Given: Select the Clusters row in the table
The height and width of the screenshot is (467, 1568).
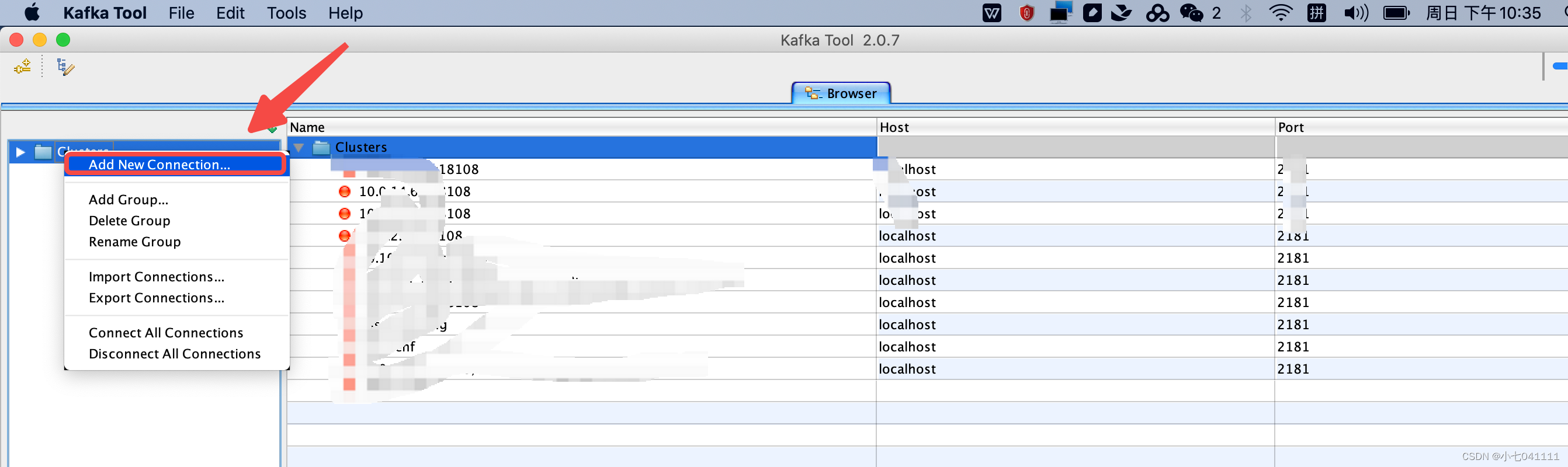Looking at the screenshot, I should [x=581, y=147].
